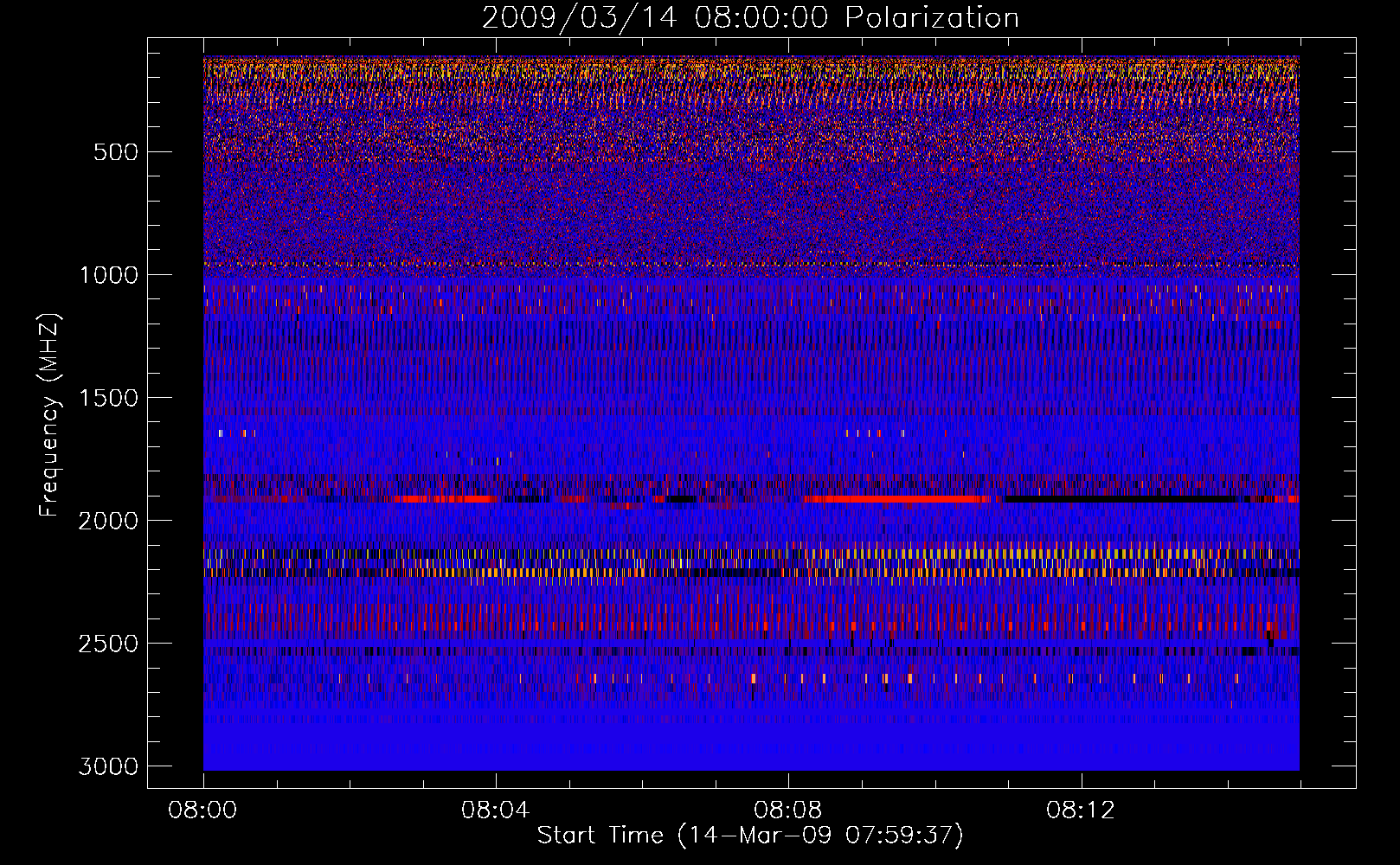Click the plot title '2009/03/14 08:00:00 Polarization'
This screenshot has width=1400, height=865.
(750, 18)
